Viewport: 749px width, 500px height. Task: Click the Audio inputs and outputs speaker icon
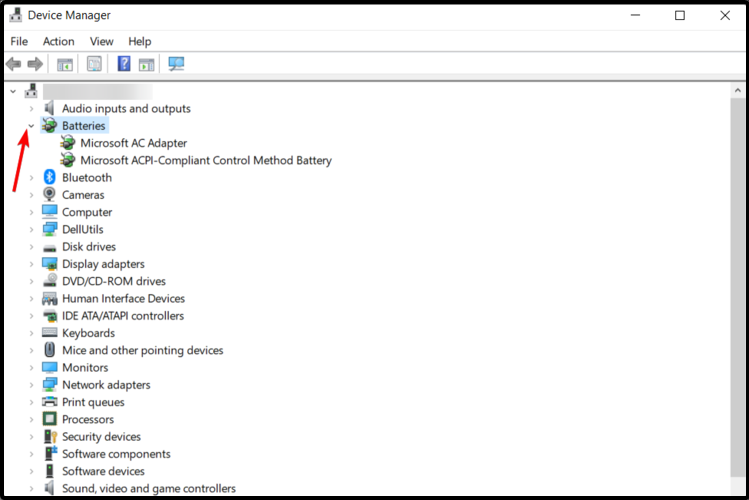[x=49, y=108]
